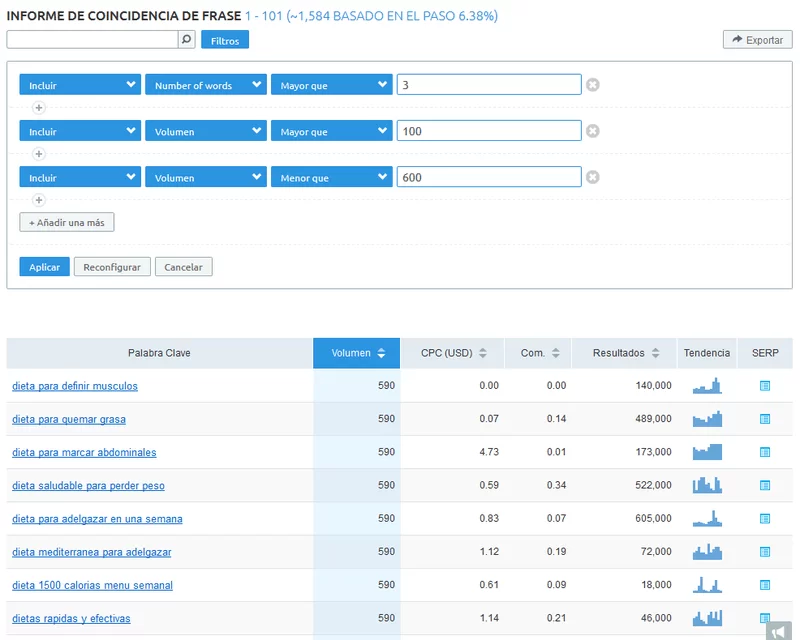The height and width of the screenshot is (640, 800).
Task: Open SERP snapshot for dieta para marcar abdominales
Action: coord(765,452)
